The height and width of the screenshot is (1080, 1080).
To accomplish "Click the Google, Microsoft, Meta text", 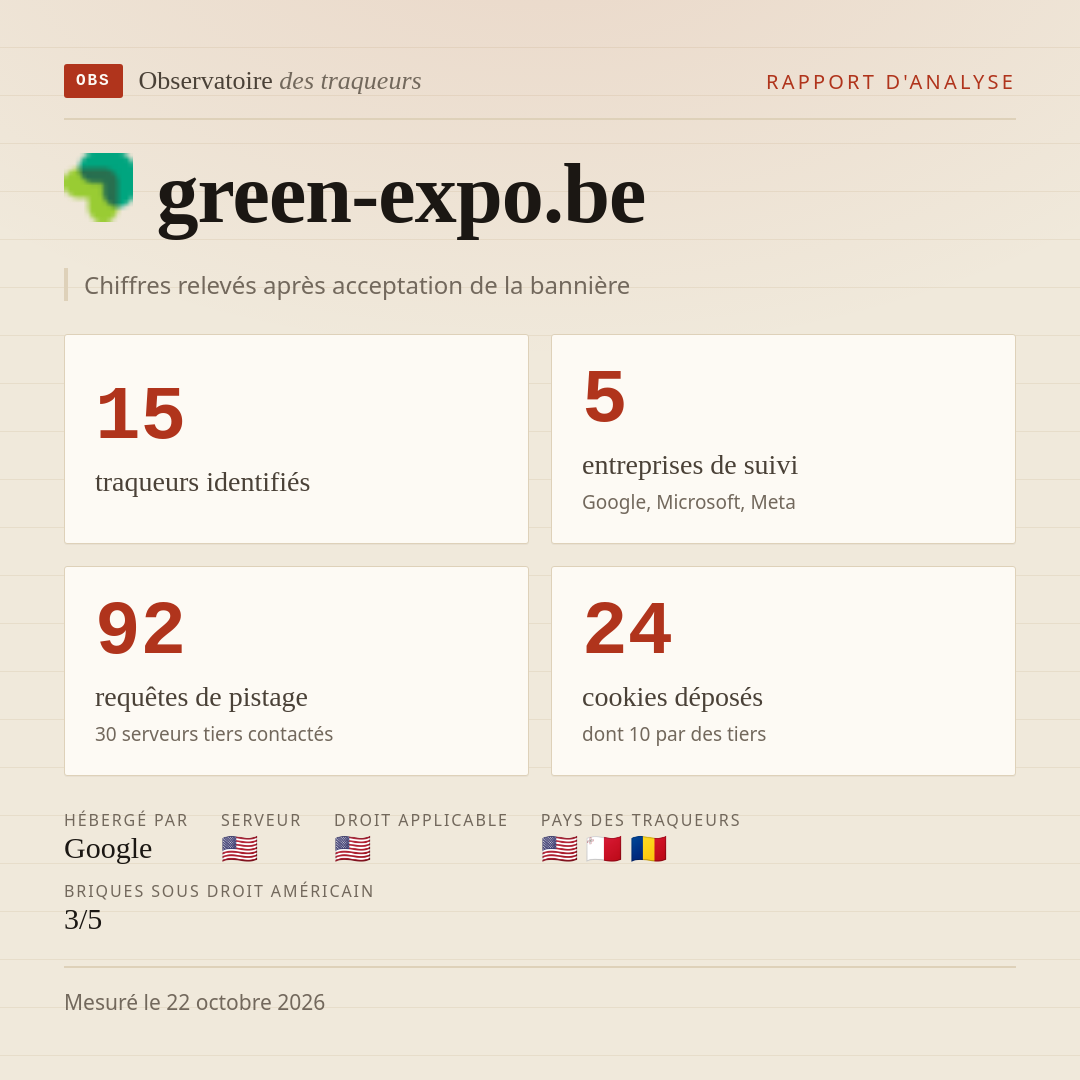I will [689, 502].
